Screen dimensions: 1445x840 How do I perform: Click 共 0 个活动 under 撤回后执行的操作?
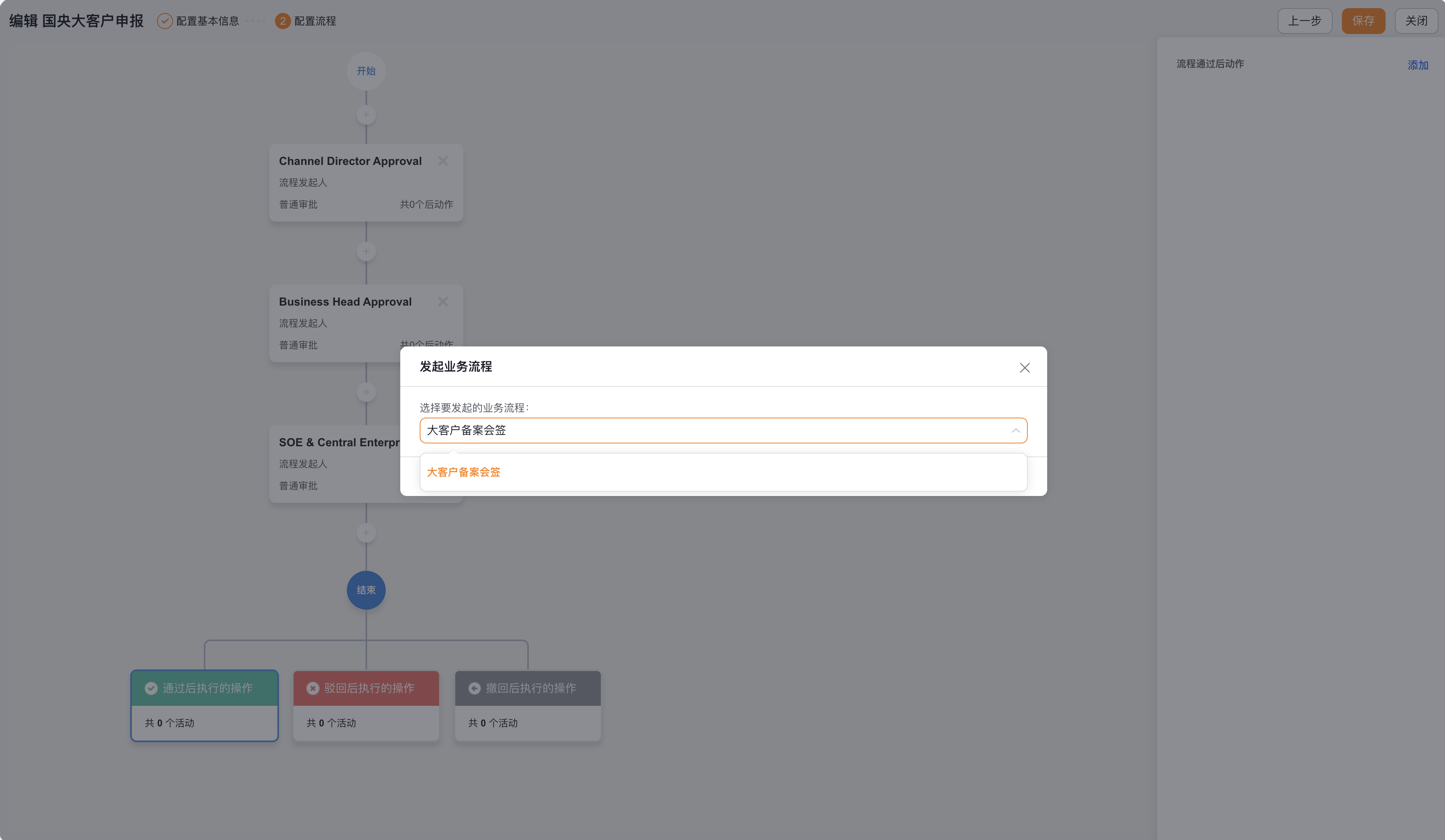click(x=492, y=723)
